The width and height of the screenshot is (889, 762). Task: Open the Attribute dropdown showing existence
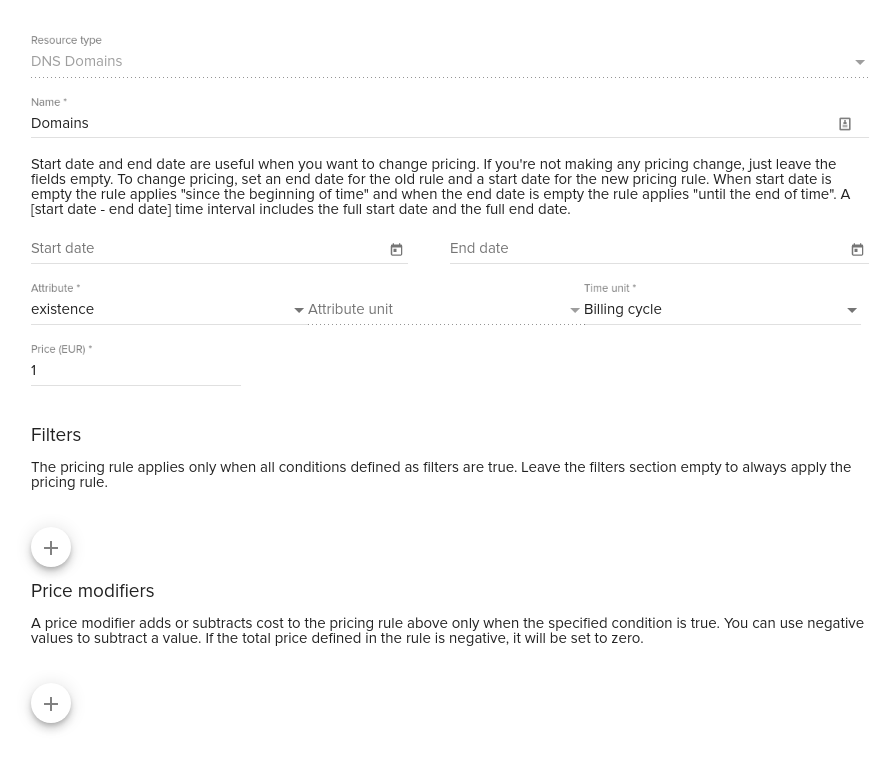[168, 310]
